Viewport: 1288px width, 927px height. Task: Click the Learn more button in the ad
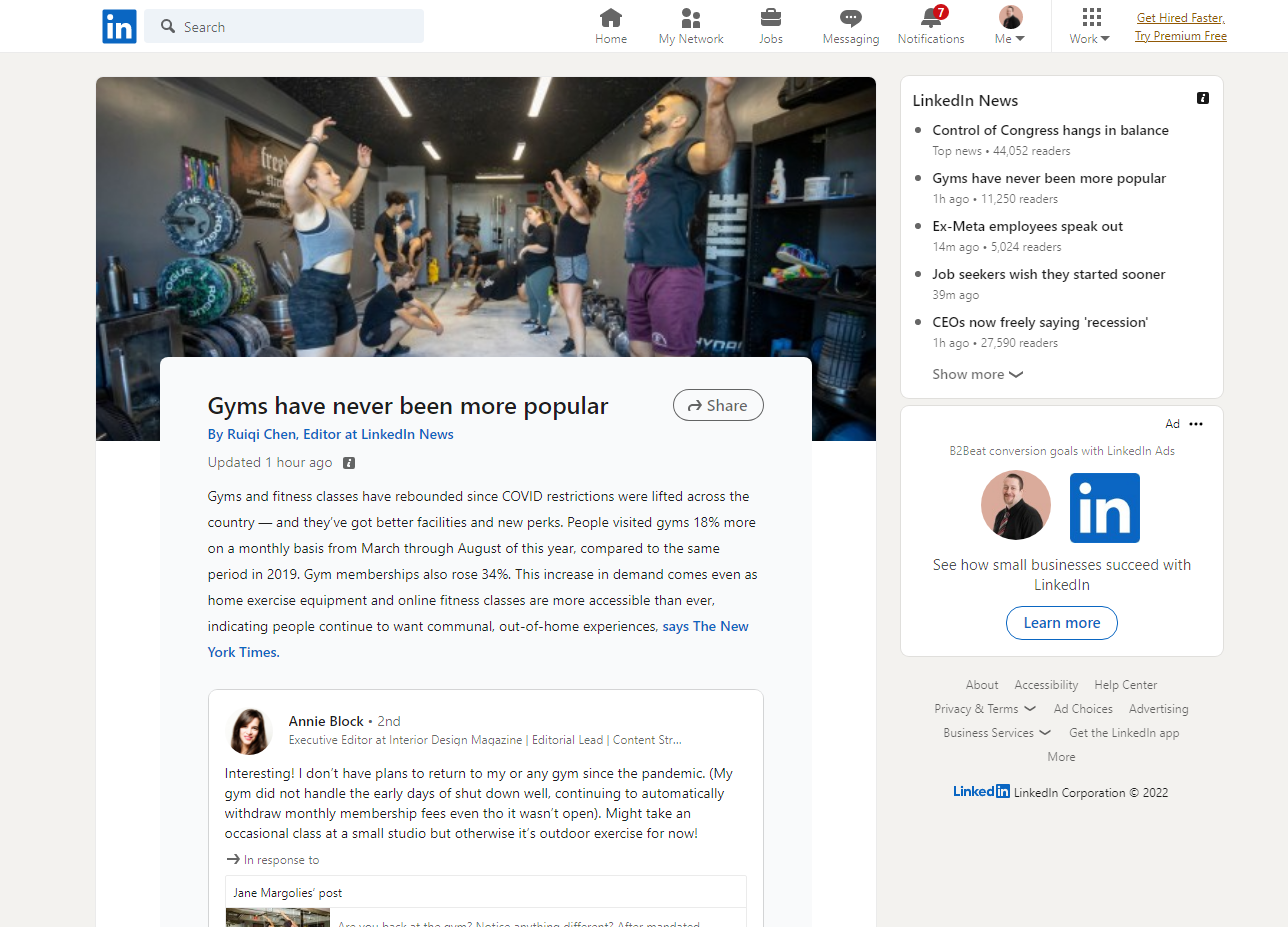coord(1061,623)
